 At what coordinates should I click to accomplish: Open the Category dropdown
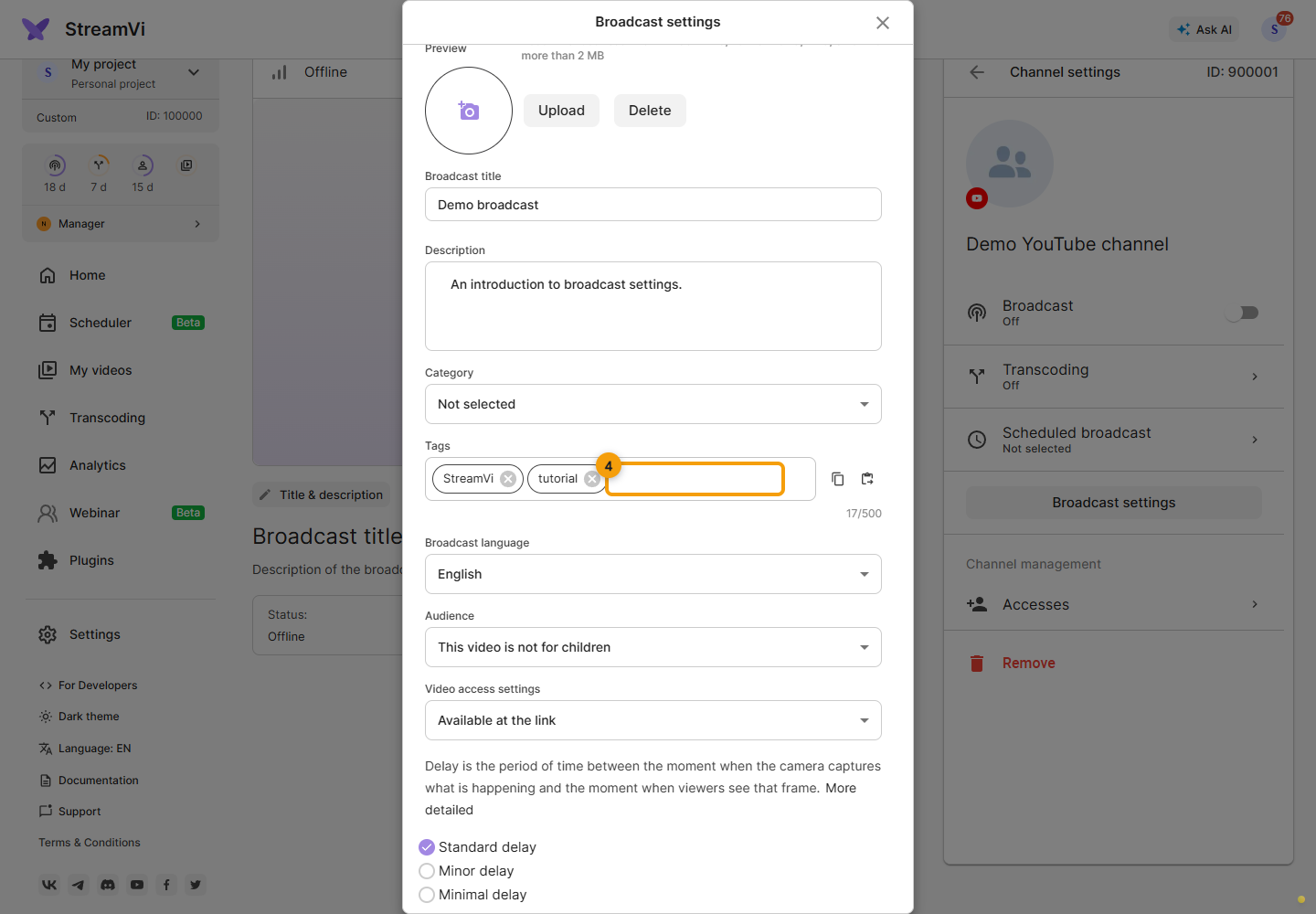653,404
